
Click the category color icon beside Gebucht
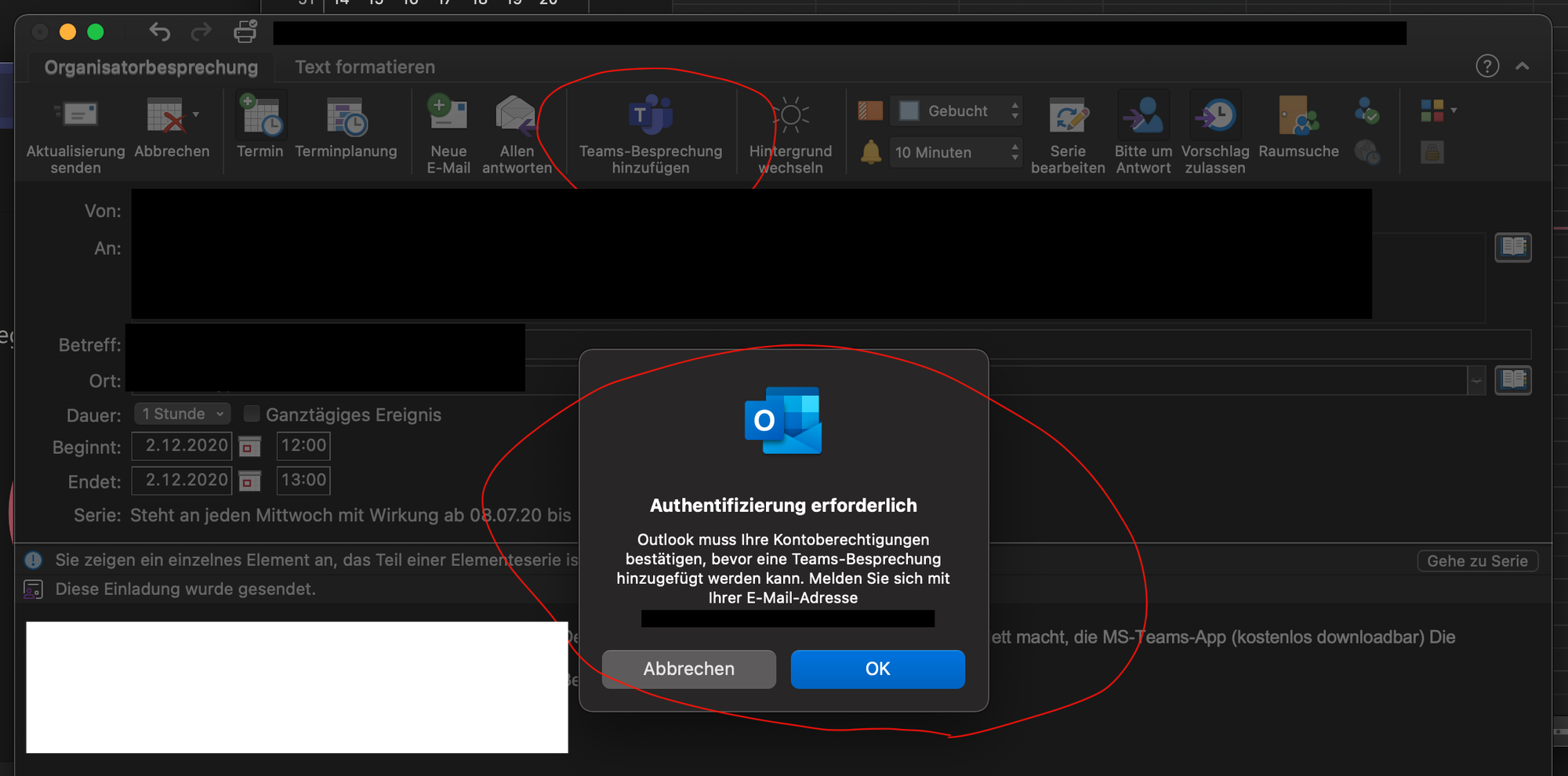point(870,111)
